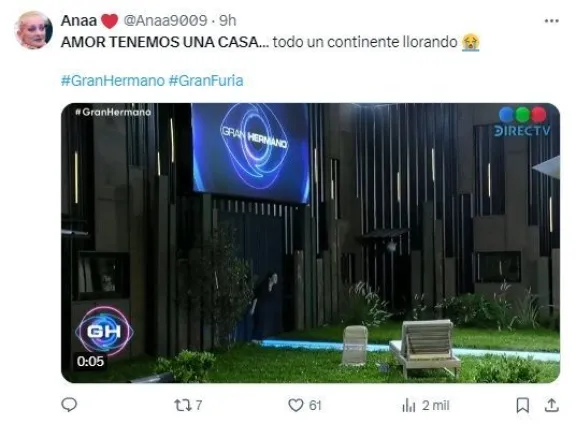Bookmark this tweet
This screenshot has width=576, height=424.
(523, 406)
